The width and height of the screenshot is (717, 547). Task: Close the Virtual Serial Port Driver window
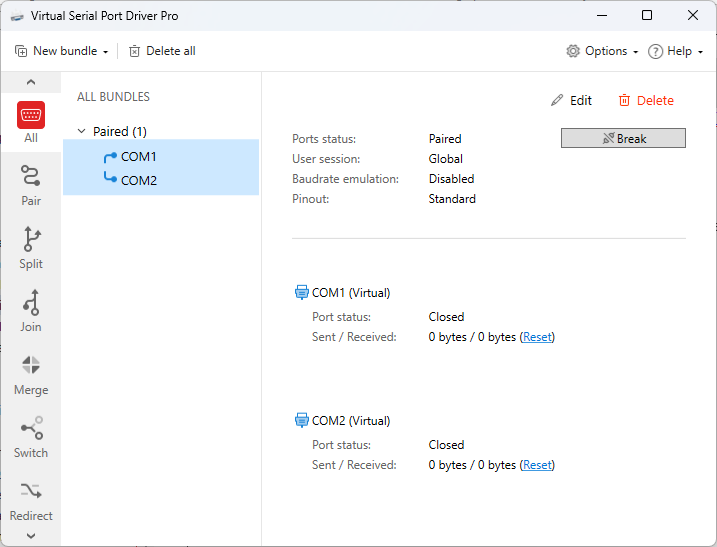[x=693, y=16]
